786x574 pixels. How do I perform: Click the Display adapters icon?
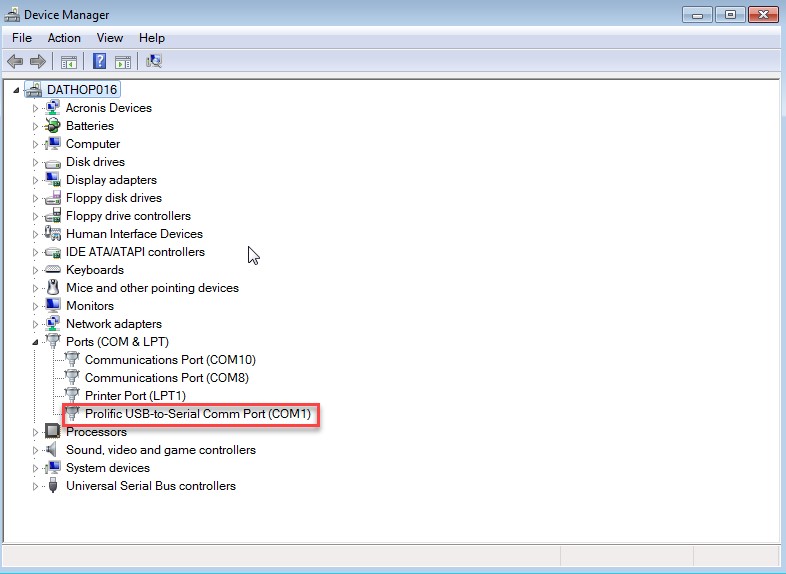pos(53,179)
